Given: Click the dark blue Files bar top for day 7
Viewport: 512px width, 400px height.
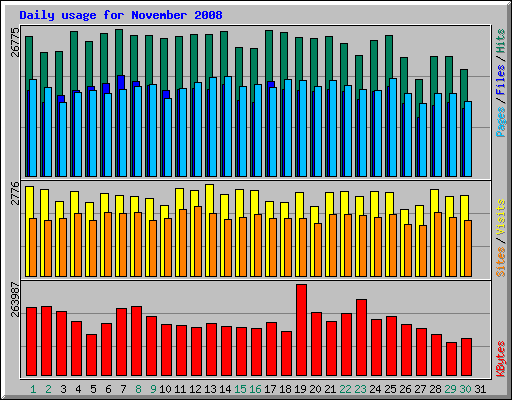Looking at the screenshot, I should coord(121,82).
